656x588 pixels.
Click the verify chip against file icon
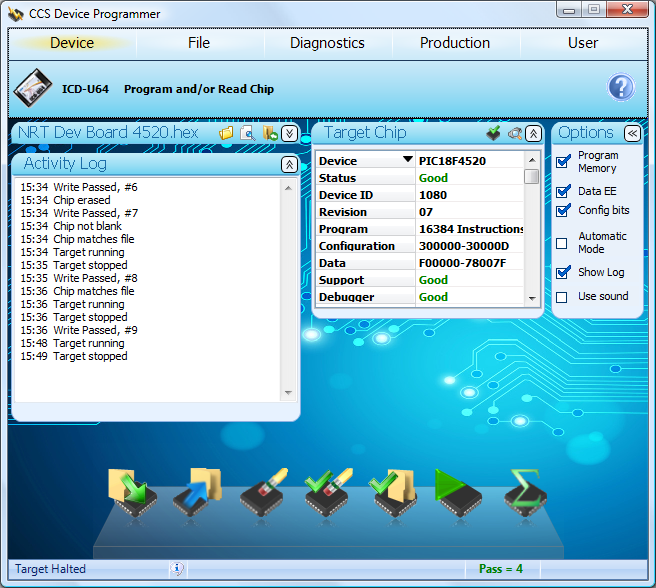[x=394, y=494]
